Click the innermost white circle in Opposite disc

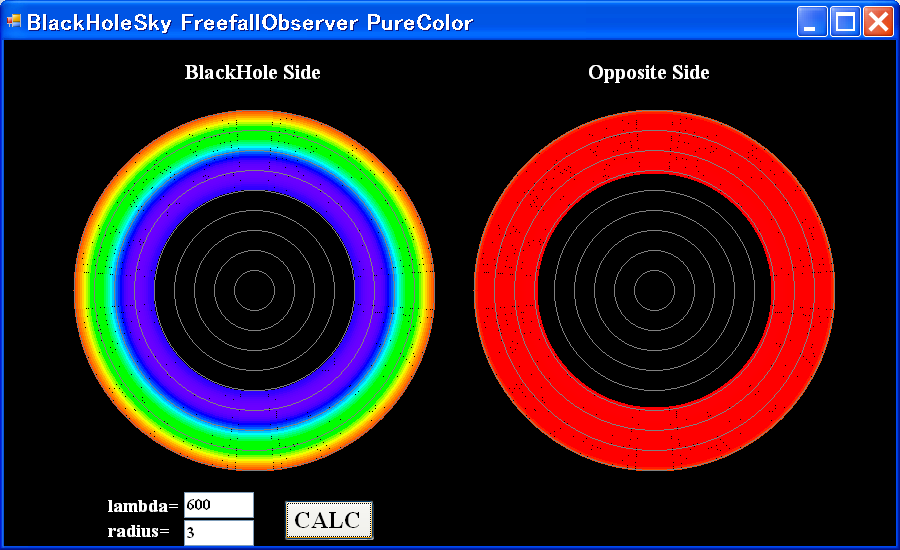[654, 271]
